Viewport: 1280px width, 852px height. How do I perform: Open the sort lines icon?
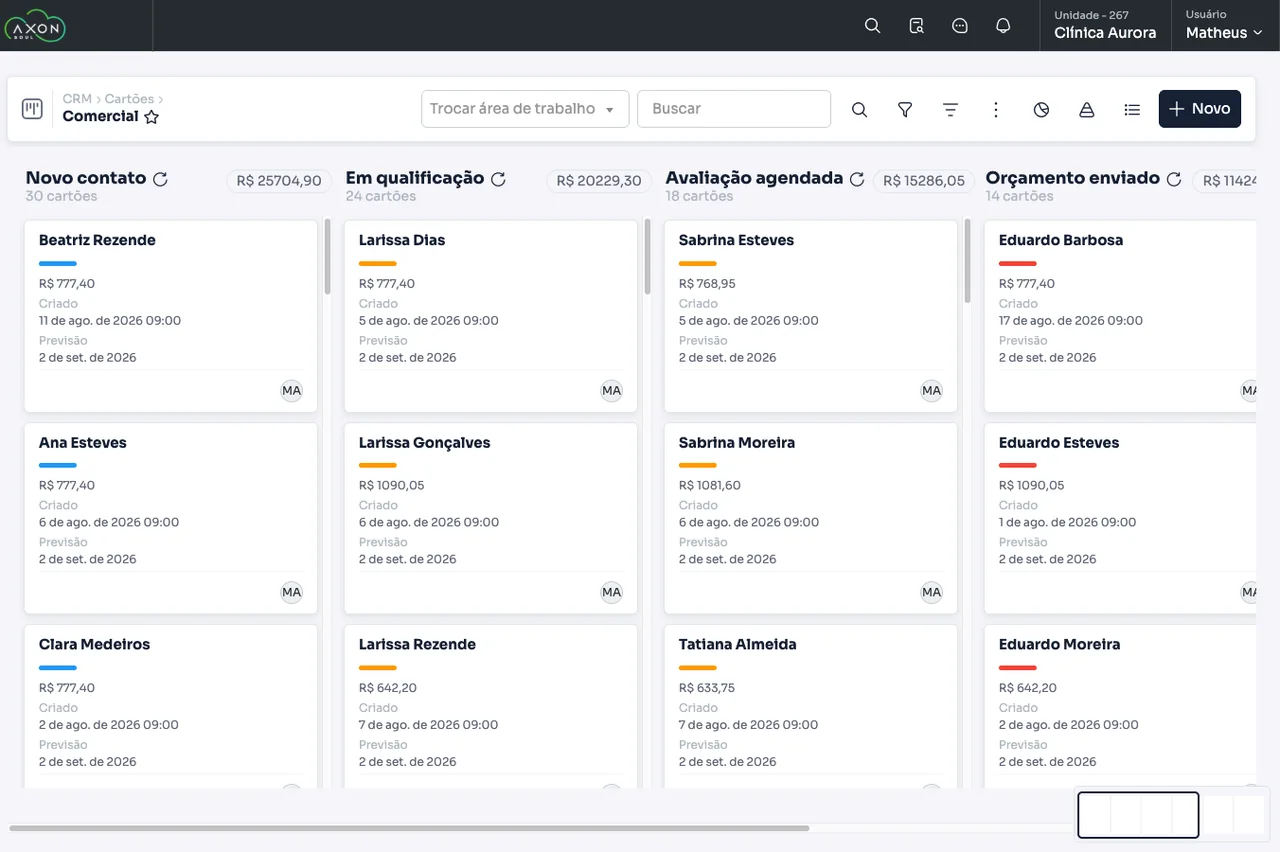[950, 109]
